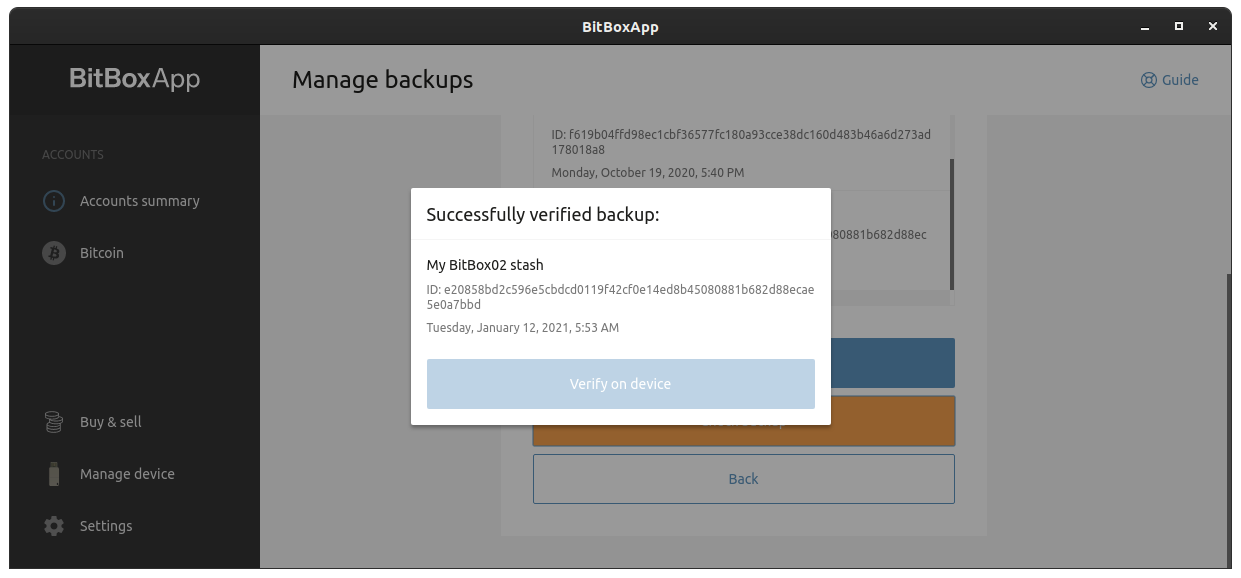Viewport: 1241px width, 578px height.
Task: Click the 'Manage backups' page heading
Action: tap(382, 80)
